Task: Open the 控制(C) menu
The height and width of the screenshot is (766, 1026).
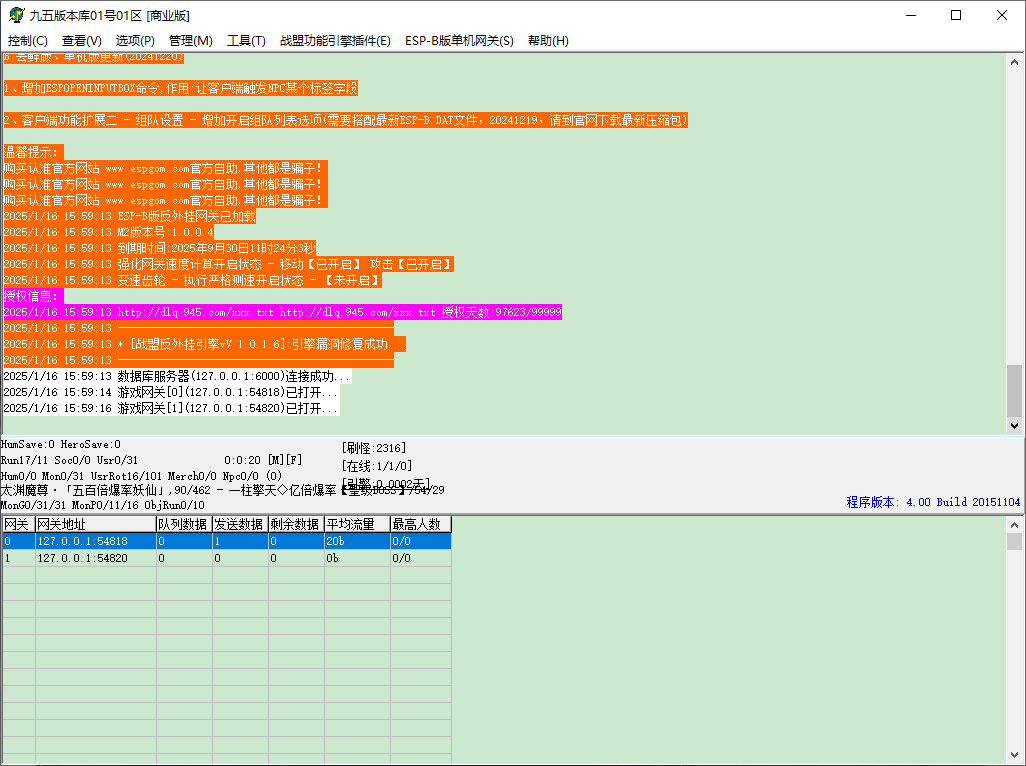Action: tap(27, 41)
